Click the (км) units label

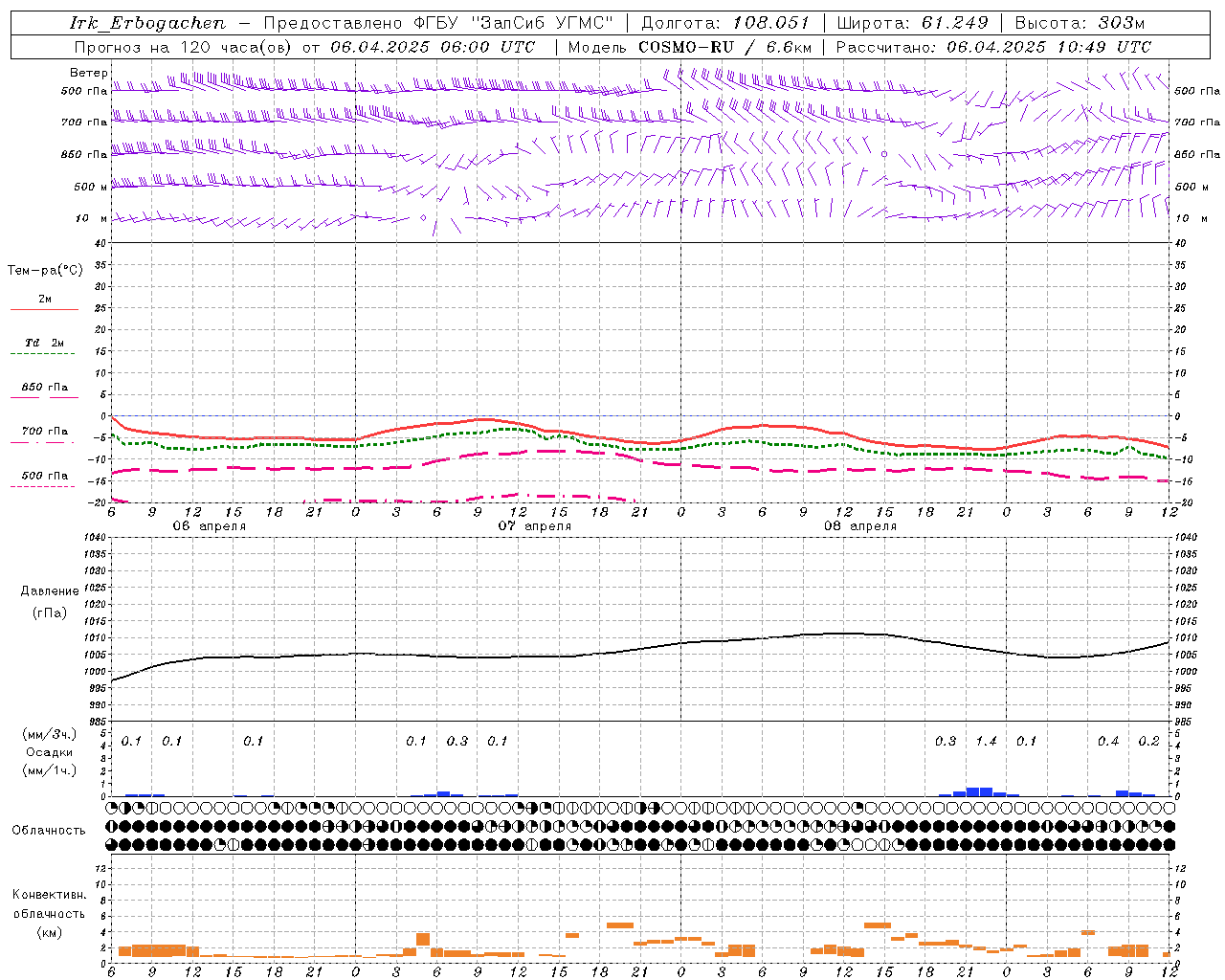49,932
